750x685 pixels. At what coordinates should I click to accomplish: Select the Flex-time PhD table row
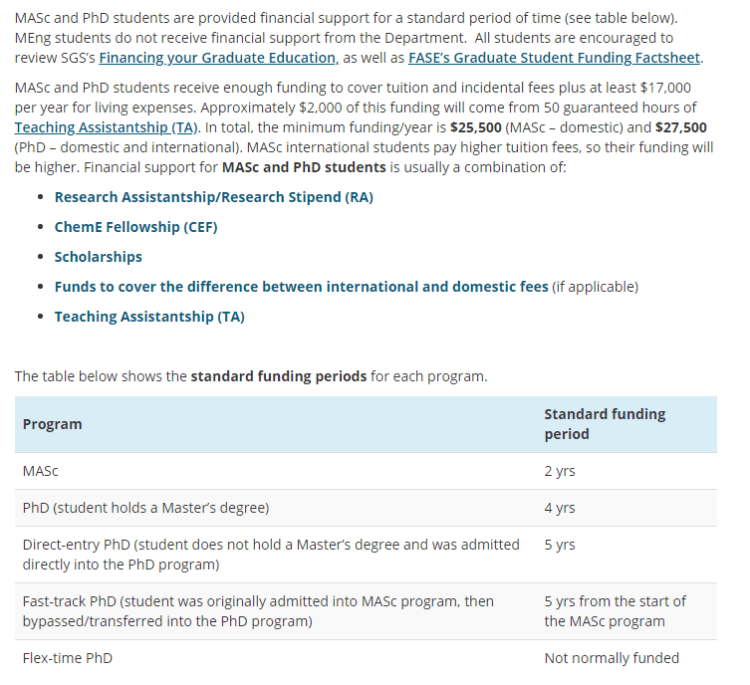pos(67,658)
